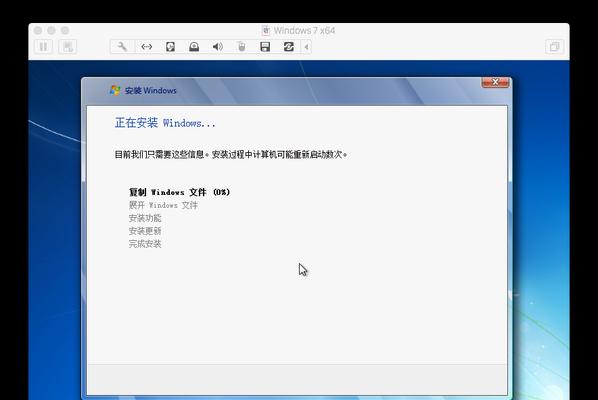Viewport: 598px width, 400px height.
Task: Pause the Windows 7 x64 virtual machine
Action: click(43, 47)
